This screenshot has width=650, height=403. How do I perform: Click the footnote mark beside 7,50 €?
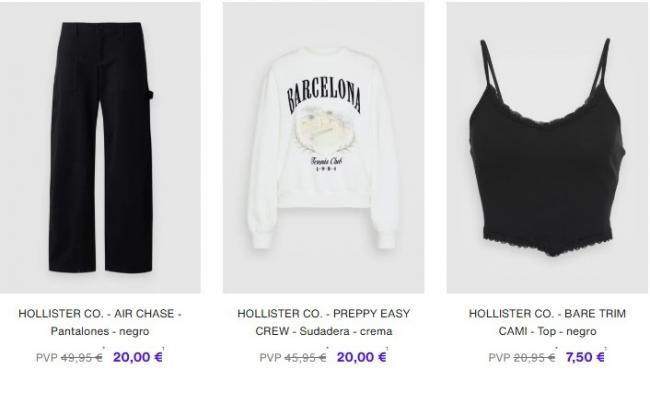(x=606, y=349)
